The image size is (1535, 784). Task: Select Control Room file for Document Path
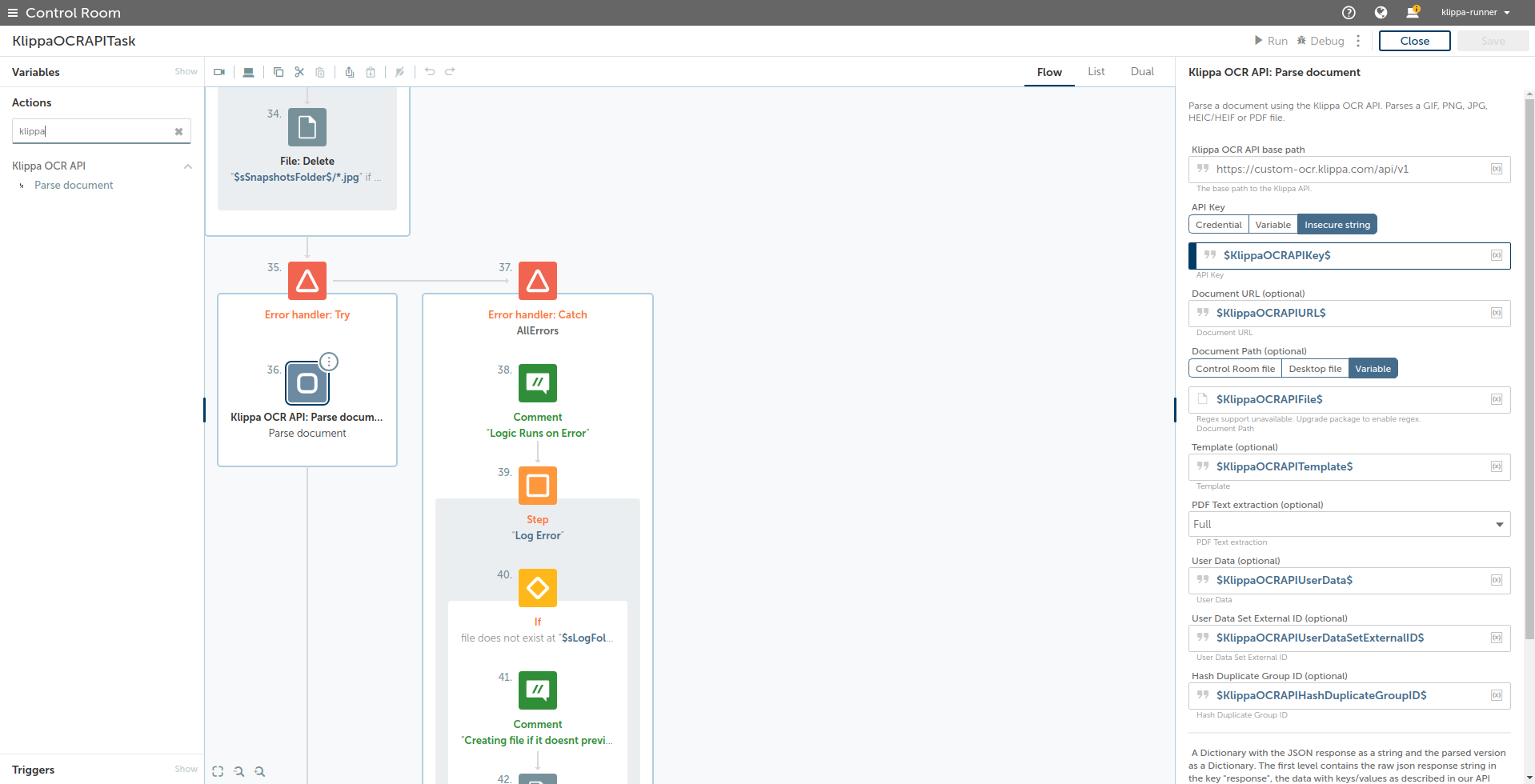[x=1236, y=369]
